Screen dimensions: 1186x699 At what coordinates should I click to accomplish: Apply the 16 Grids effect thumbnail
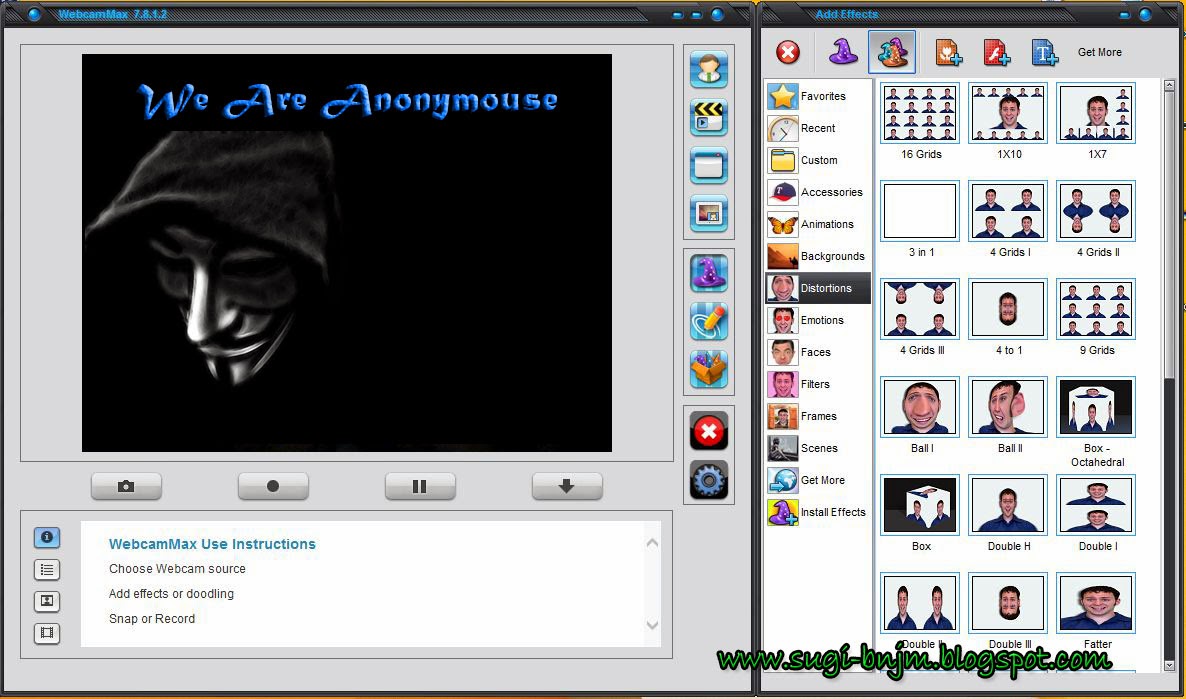pos(921,113)
